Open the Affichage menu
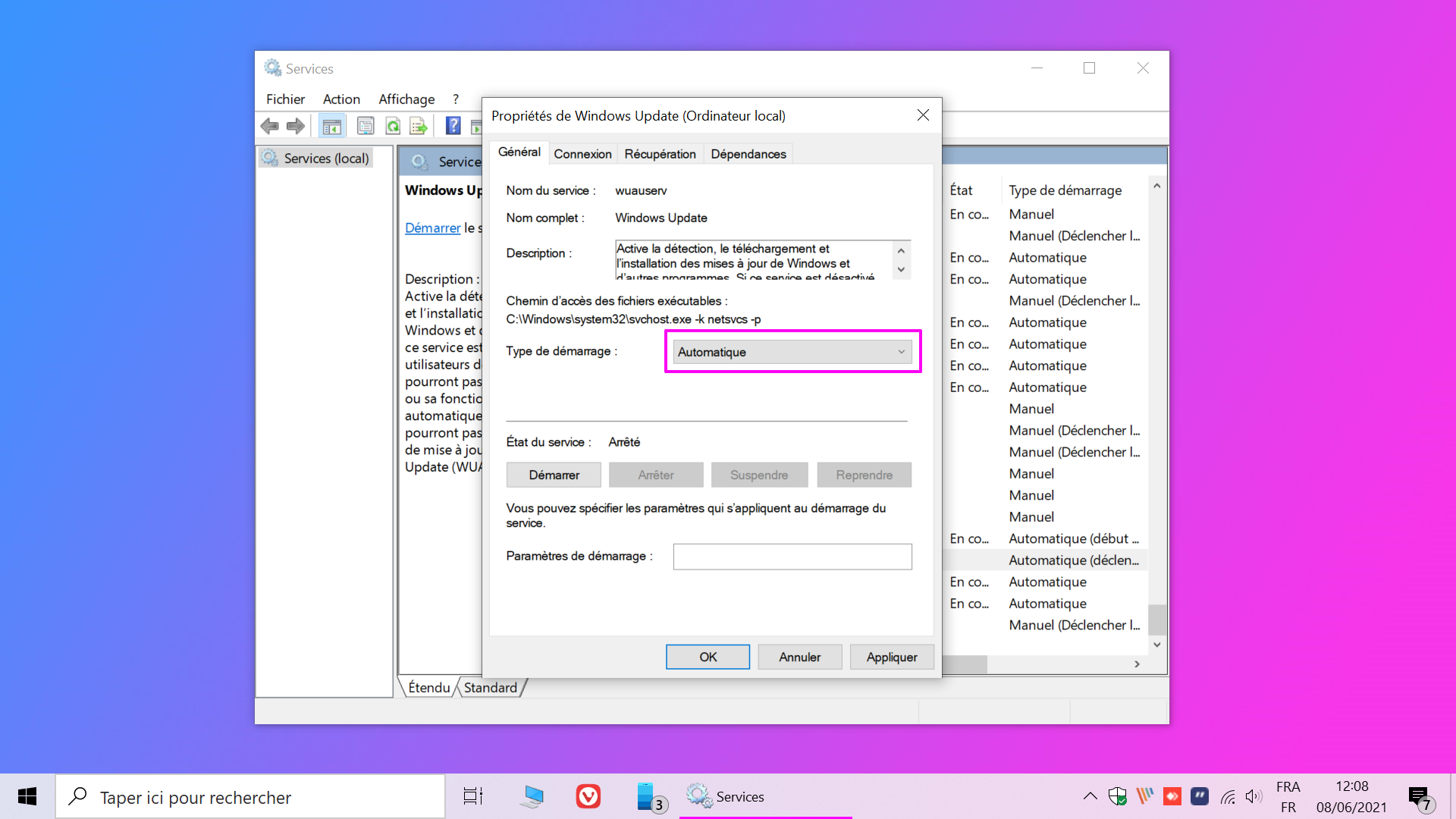The width and height of the screenshot is (1456, 819). coord(406,99)
